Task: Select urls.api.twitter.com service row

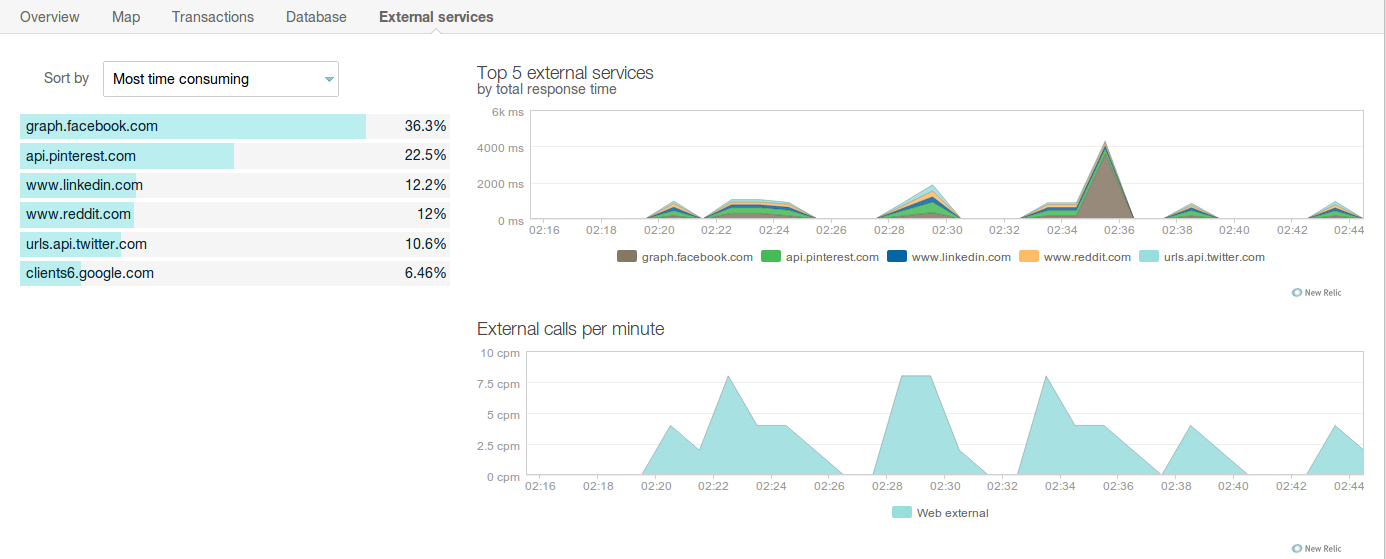Action: coord(235,244)
